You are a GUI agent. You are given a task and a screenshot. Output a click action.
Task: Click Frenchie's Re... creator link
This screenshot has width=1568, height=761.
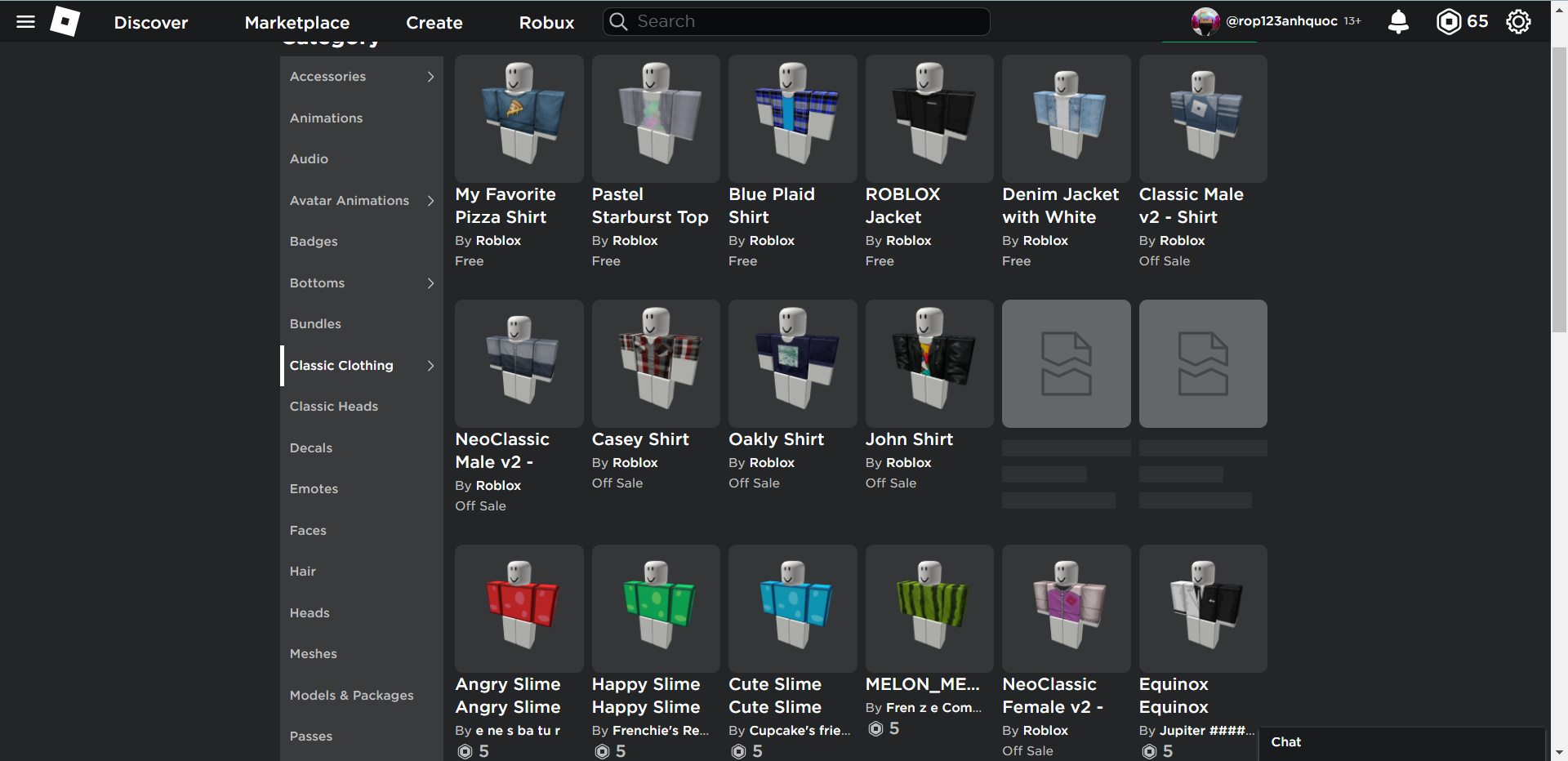tap(661, 731)
